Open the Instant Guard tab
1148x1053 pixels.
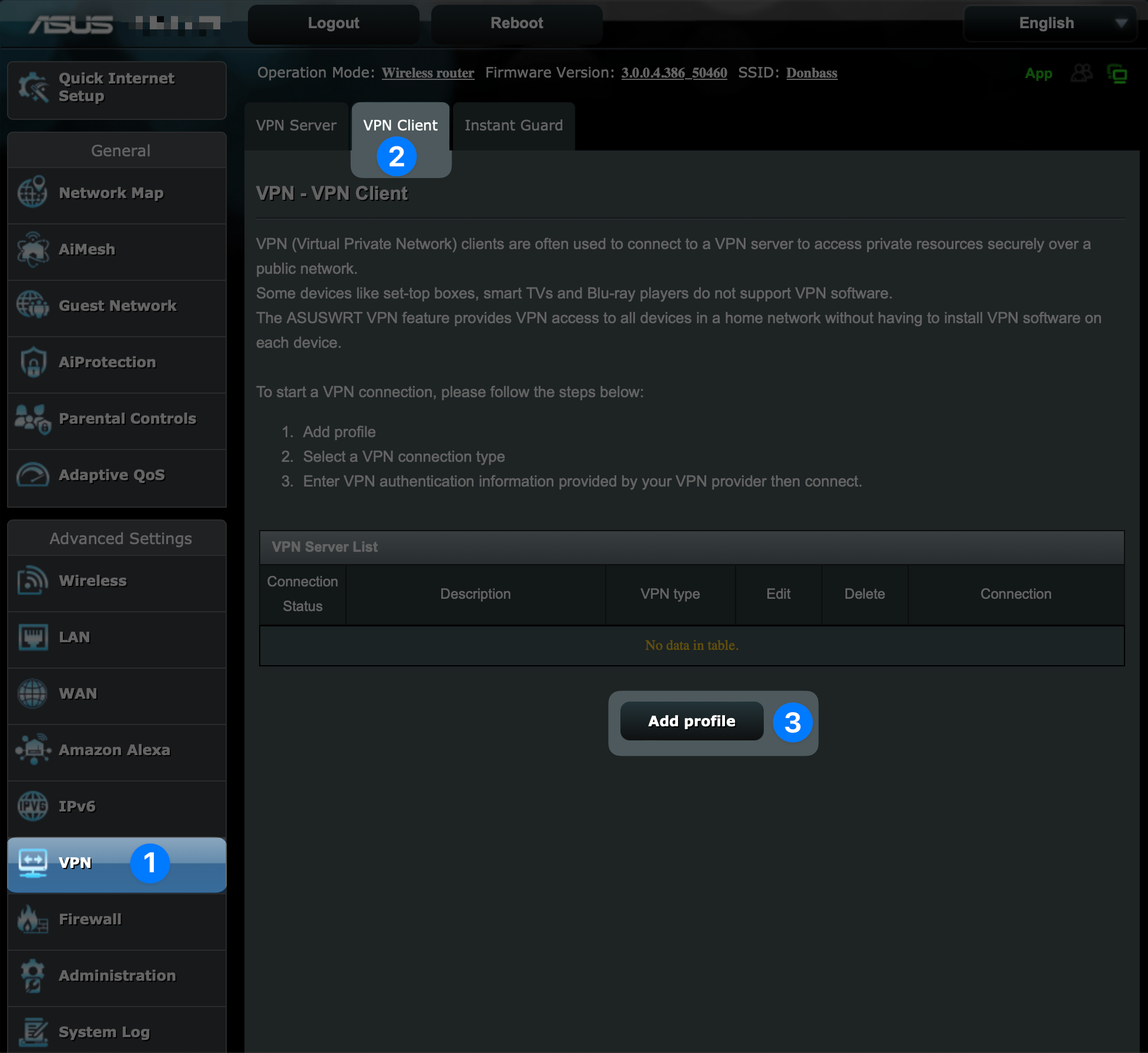point(513,126)
